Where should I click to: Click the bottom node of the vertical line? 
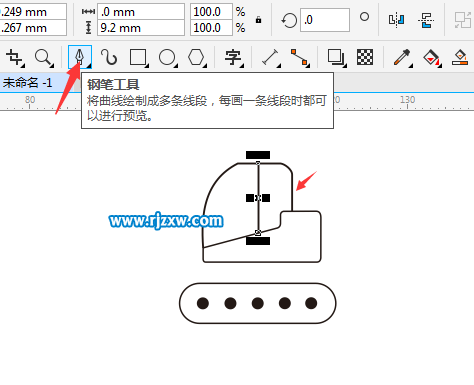(x=258, y=232)
